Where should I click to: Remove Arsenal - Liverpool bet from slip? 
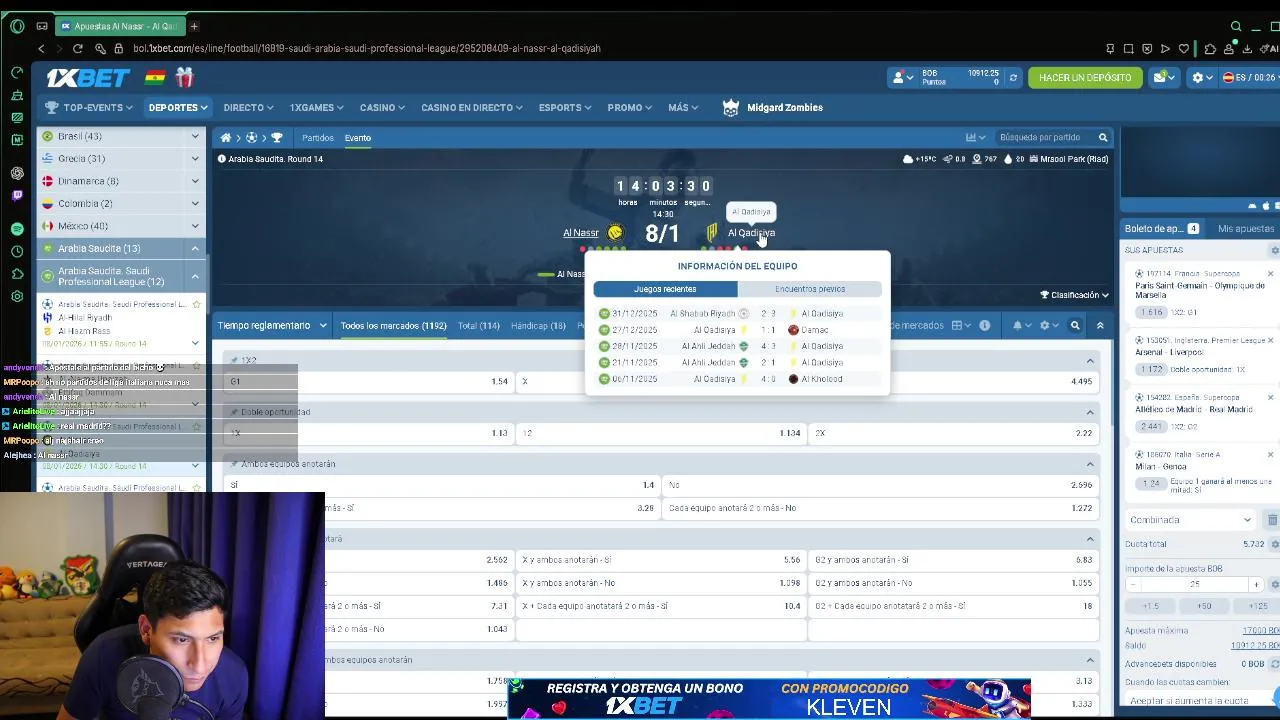[x=1271, y=341]
